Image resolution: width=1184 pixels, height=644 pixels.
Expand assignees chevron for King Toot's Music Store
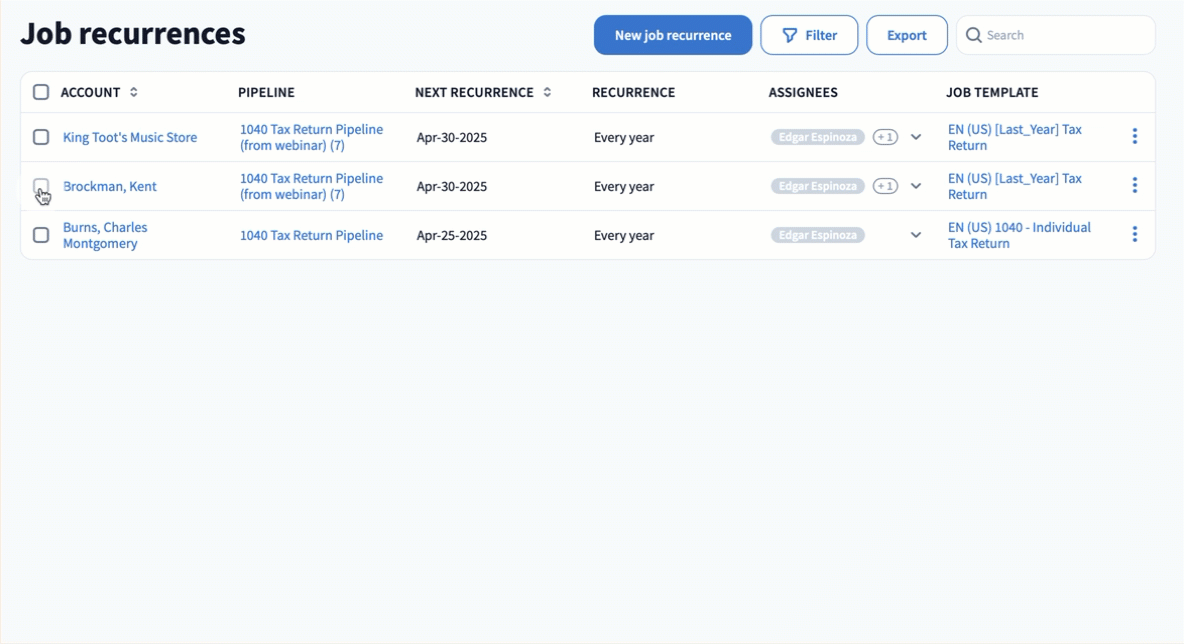click(x=915, y=137)
